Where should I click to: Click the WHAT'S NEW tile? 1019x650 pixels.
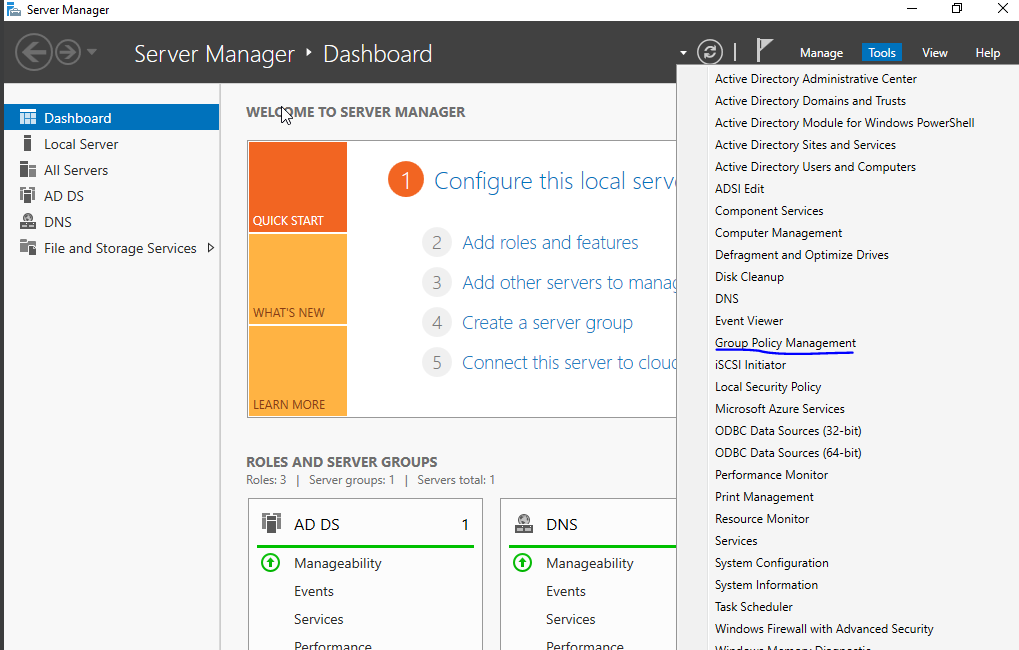click(x=298, y=279)
